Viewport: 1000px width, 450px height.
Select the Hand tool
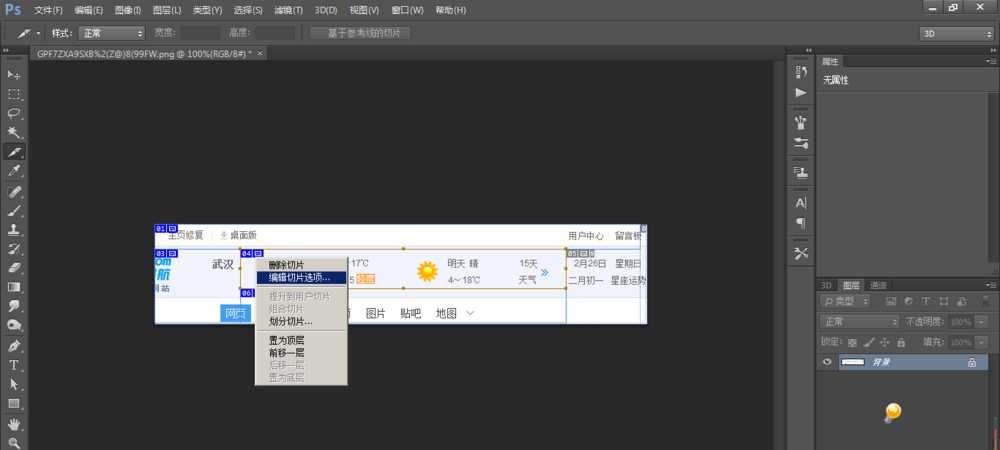14,423
